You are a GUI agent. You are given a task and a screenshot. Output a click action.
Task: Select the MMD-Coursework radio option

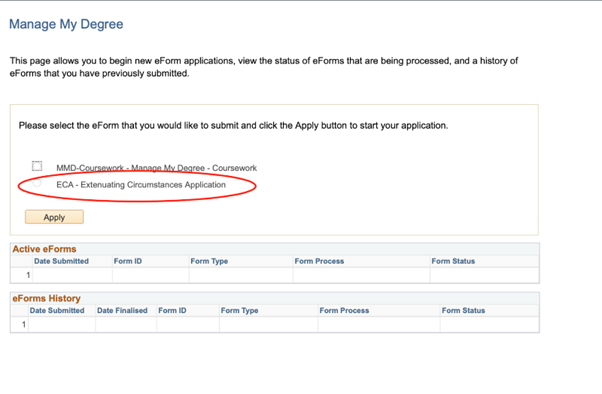click(x=37, y=166)
